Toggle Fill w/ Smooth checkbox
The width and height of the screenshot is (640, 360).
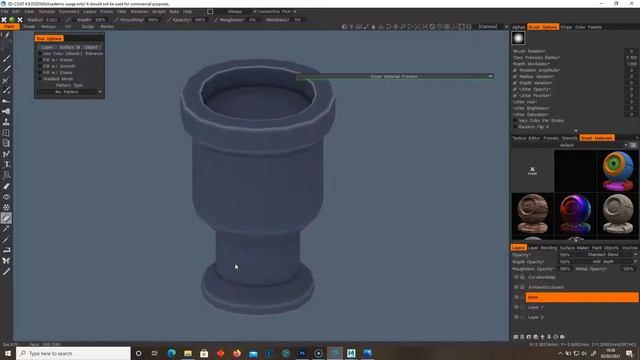tap(40, 66)
